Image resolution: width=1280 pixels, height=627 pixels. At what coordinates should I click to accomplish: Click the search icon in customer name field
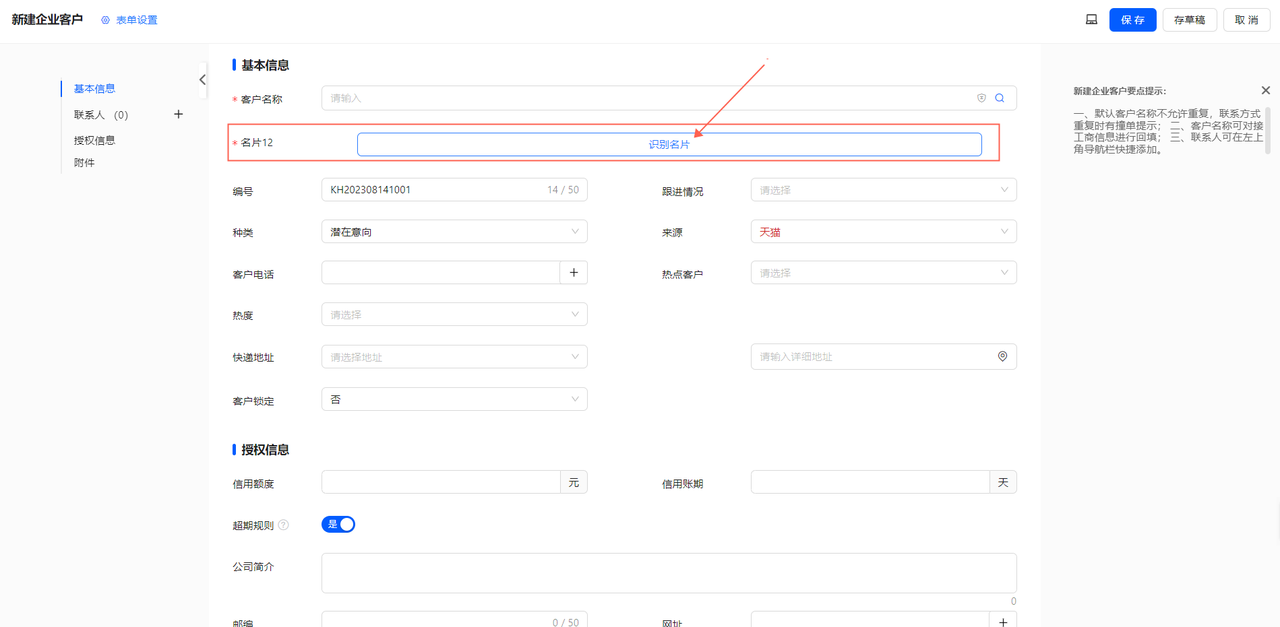pos(999,98)
